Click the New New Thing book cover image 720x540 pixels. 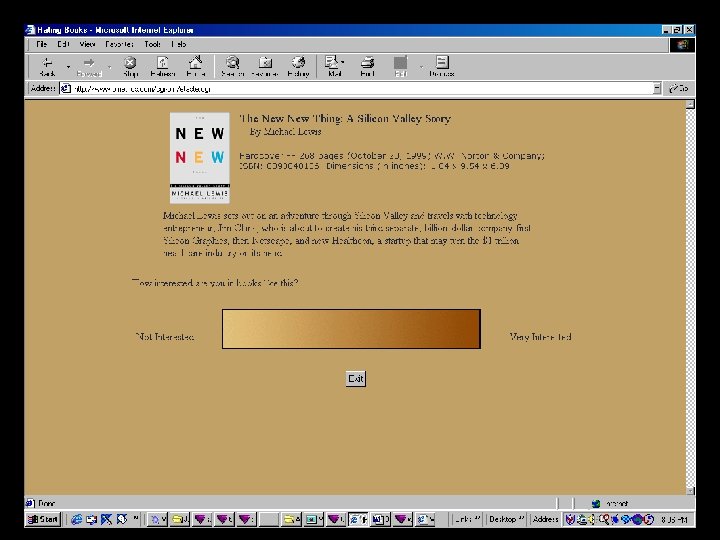point(200,158)
